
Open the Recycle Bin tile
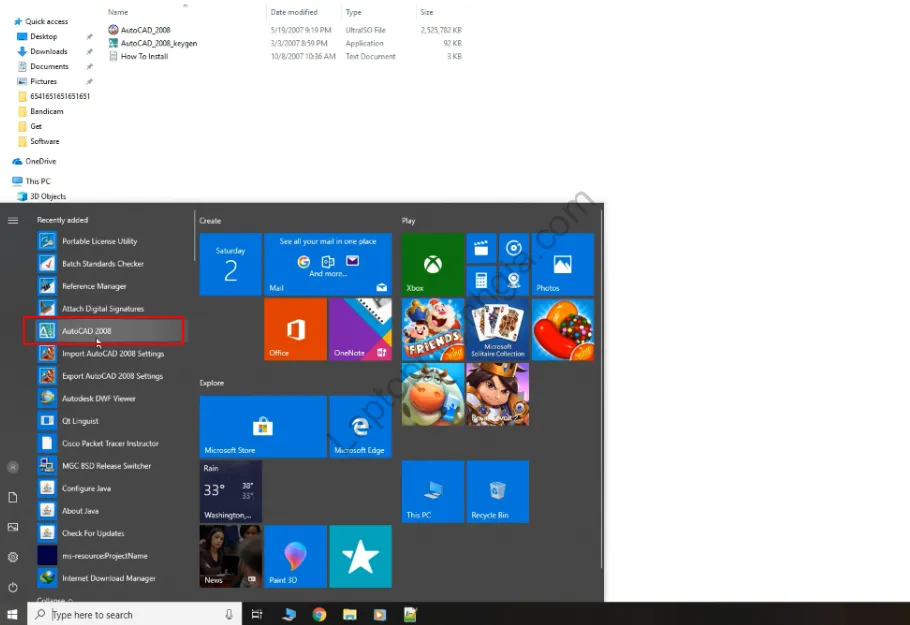tap(497, 492)
